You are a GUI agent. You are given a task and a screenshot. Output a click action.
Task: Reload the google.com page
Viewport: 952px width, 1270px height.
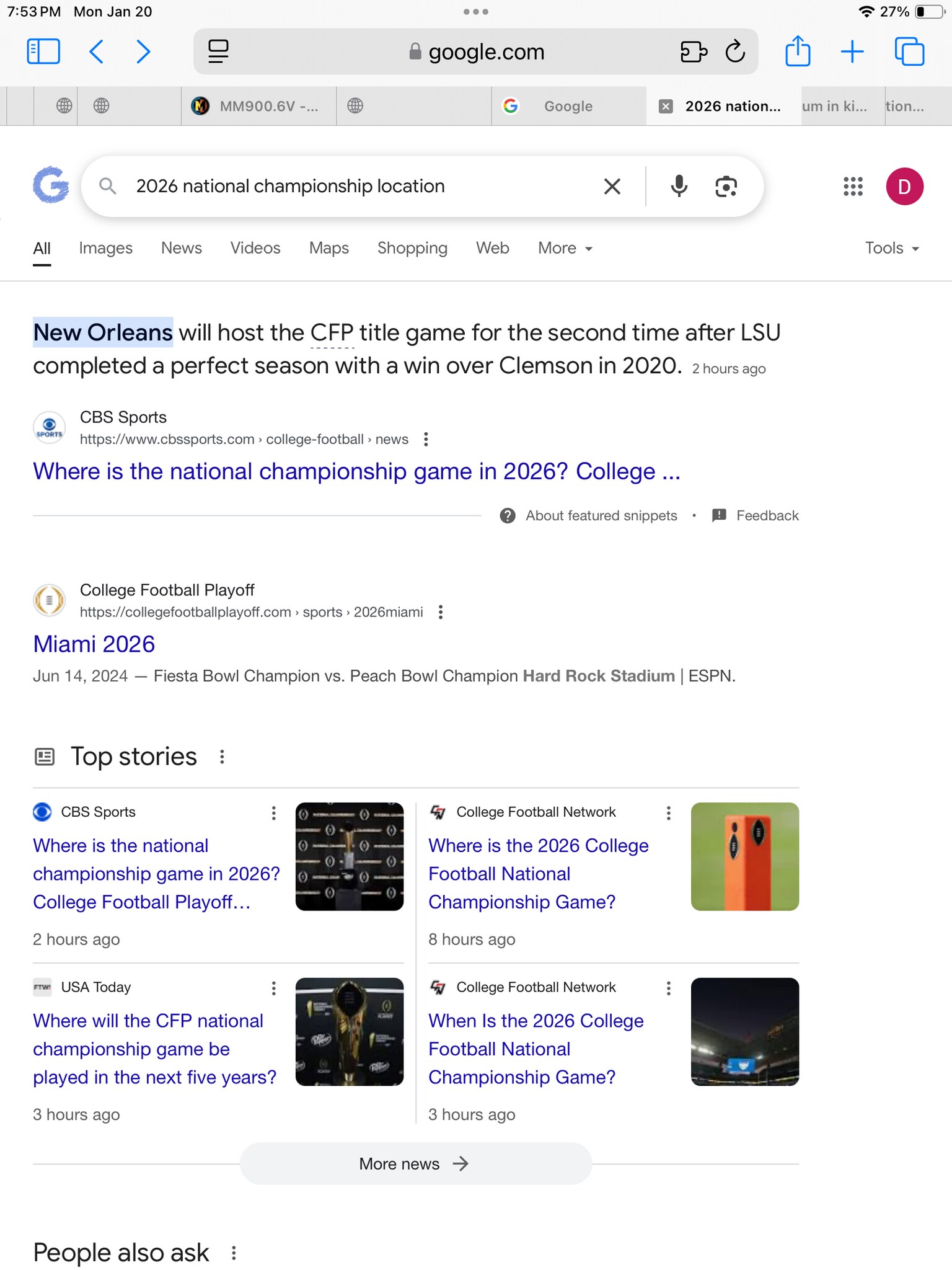pyautogui.click(x=735, y=51)
